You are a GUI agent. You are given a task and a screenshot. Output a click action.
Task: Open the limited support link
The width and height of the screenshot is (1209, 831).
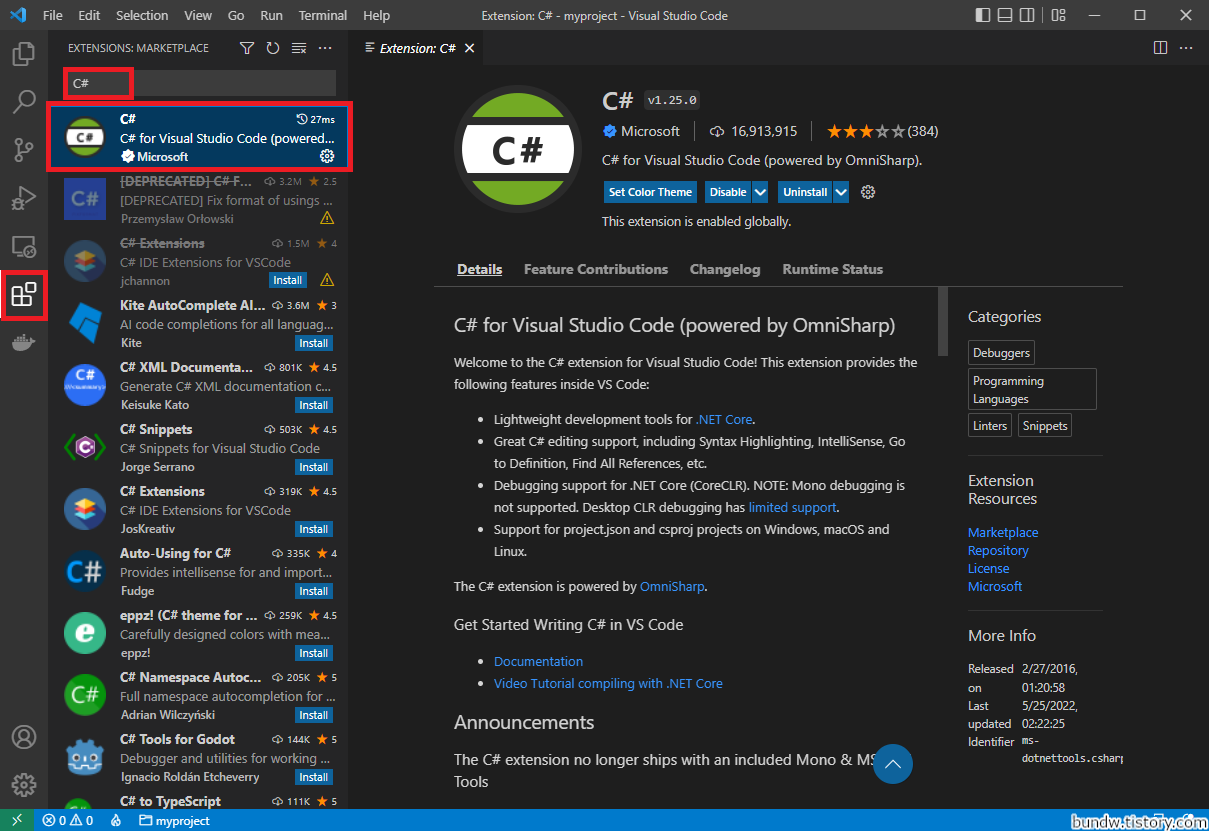click(x=793, y=507)
